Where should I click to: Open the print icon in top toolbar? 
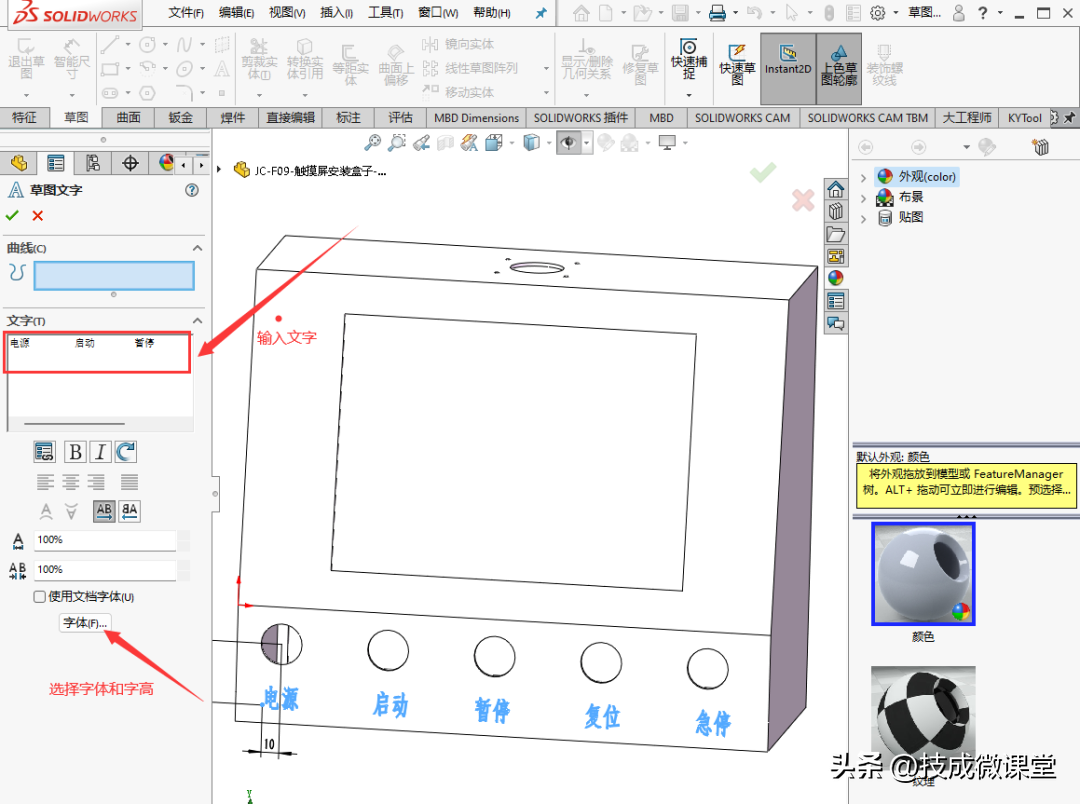click(x=717, y=13)
